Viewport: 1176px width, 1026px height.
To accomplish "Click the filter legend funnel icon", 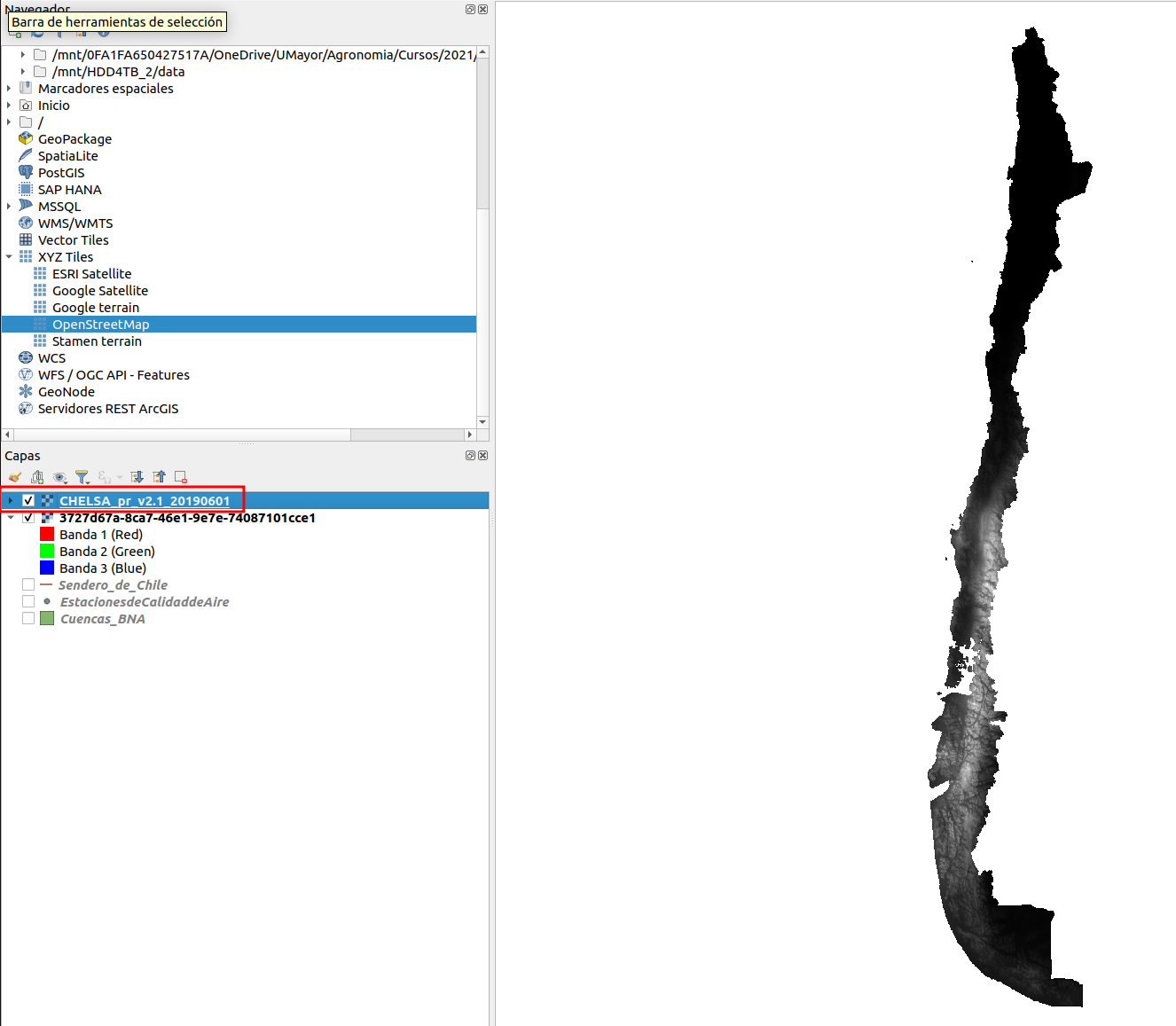I will click(x=82, y=477).
